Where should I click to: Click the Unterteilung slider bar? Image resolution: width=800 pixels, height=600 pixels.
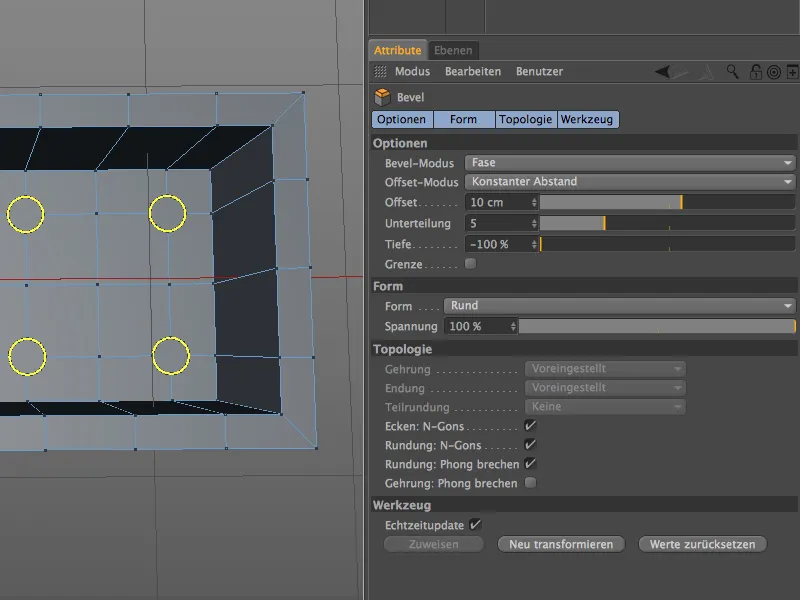point(667,223)
